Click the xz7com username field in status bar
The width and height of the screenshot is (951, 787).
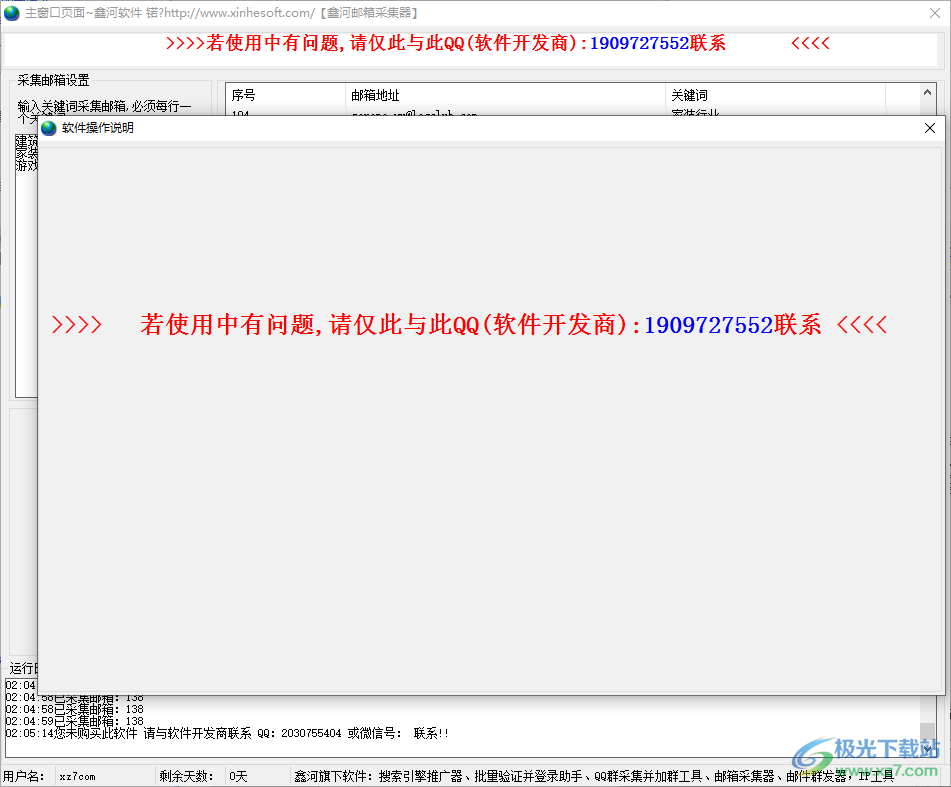click(x=80, y=775)
